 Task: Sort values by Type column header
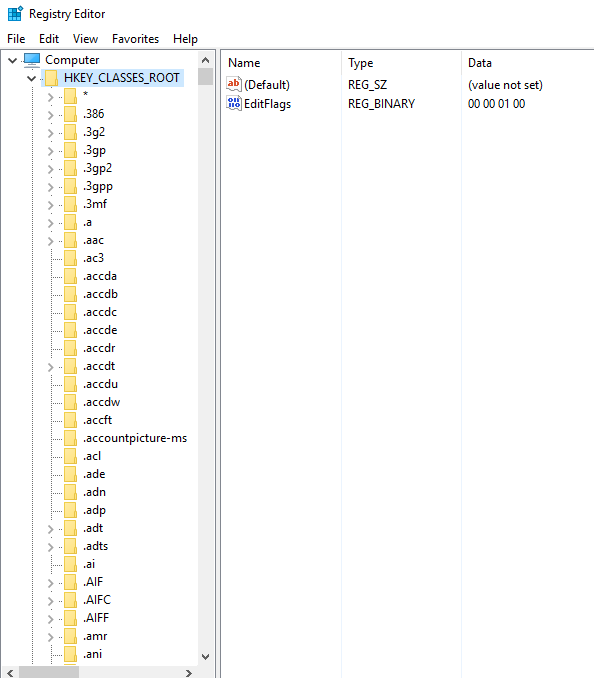pyautogui.click(x=401, y=63)
